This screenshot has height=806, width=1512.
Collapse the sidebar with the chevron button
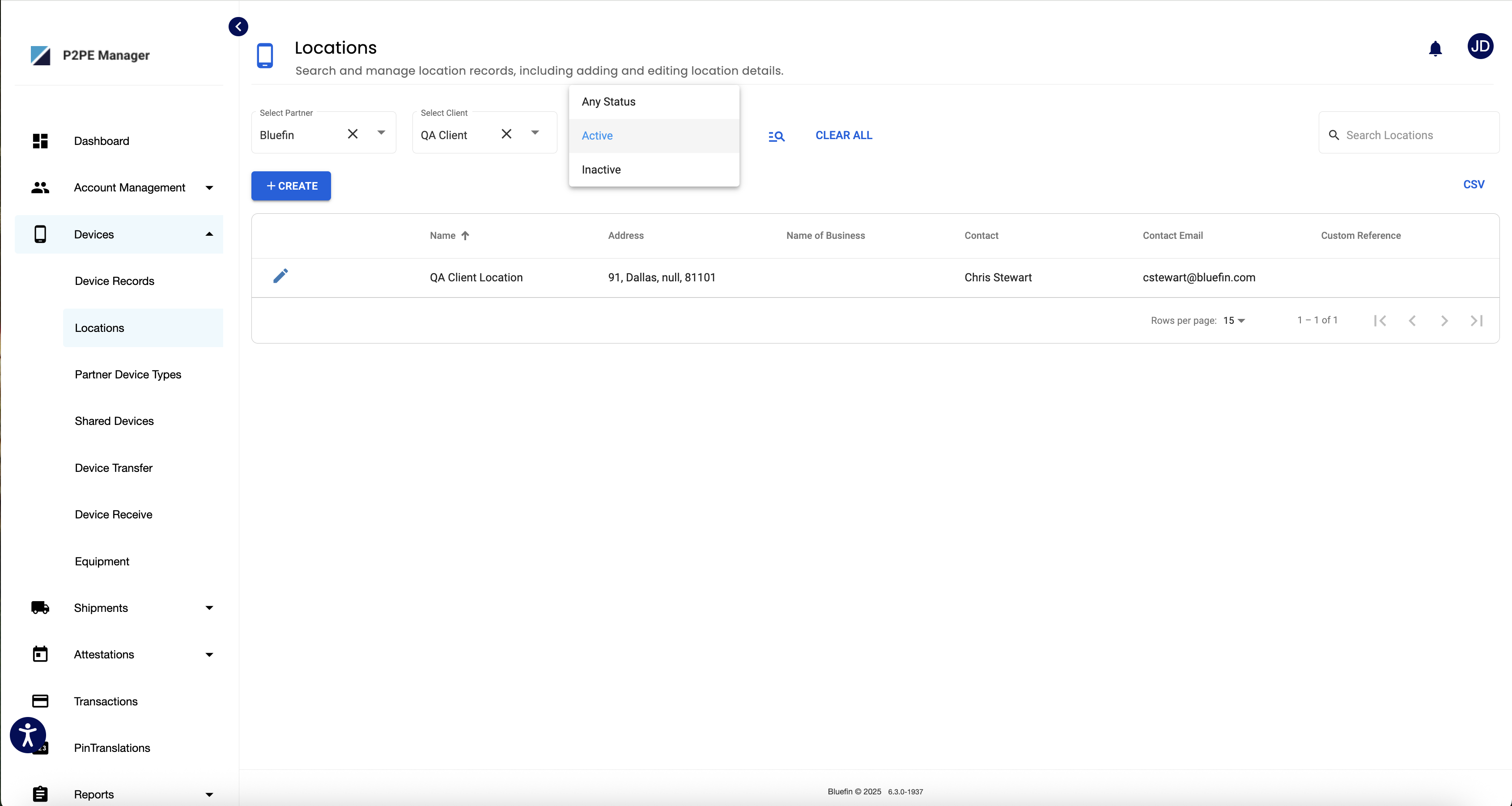pyautogui.click(x=238, y=26)
